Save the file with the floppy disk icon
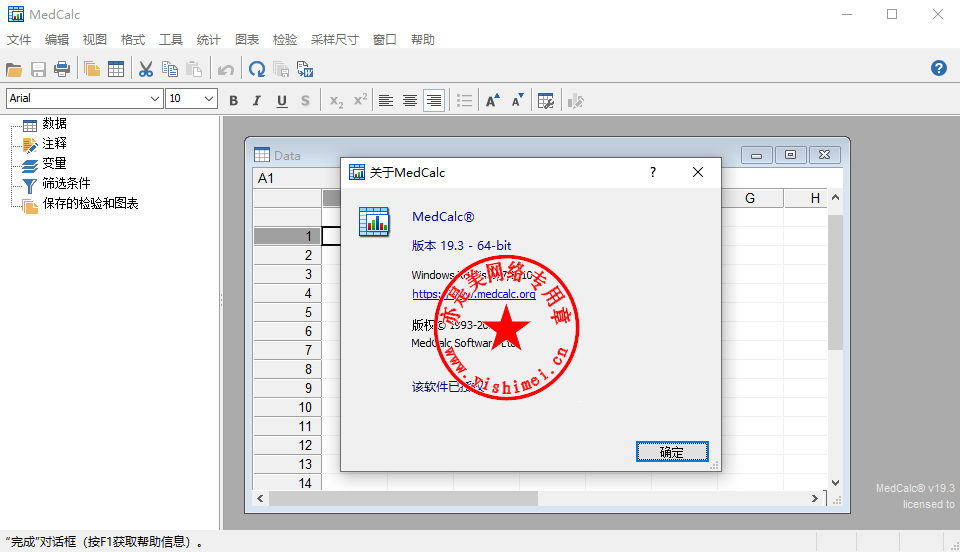Viewport: 960px width, 552px height. 38,69
